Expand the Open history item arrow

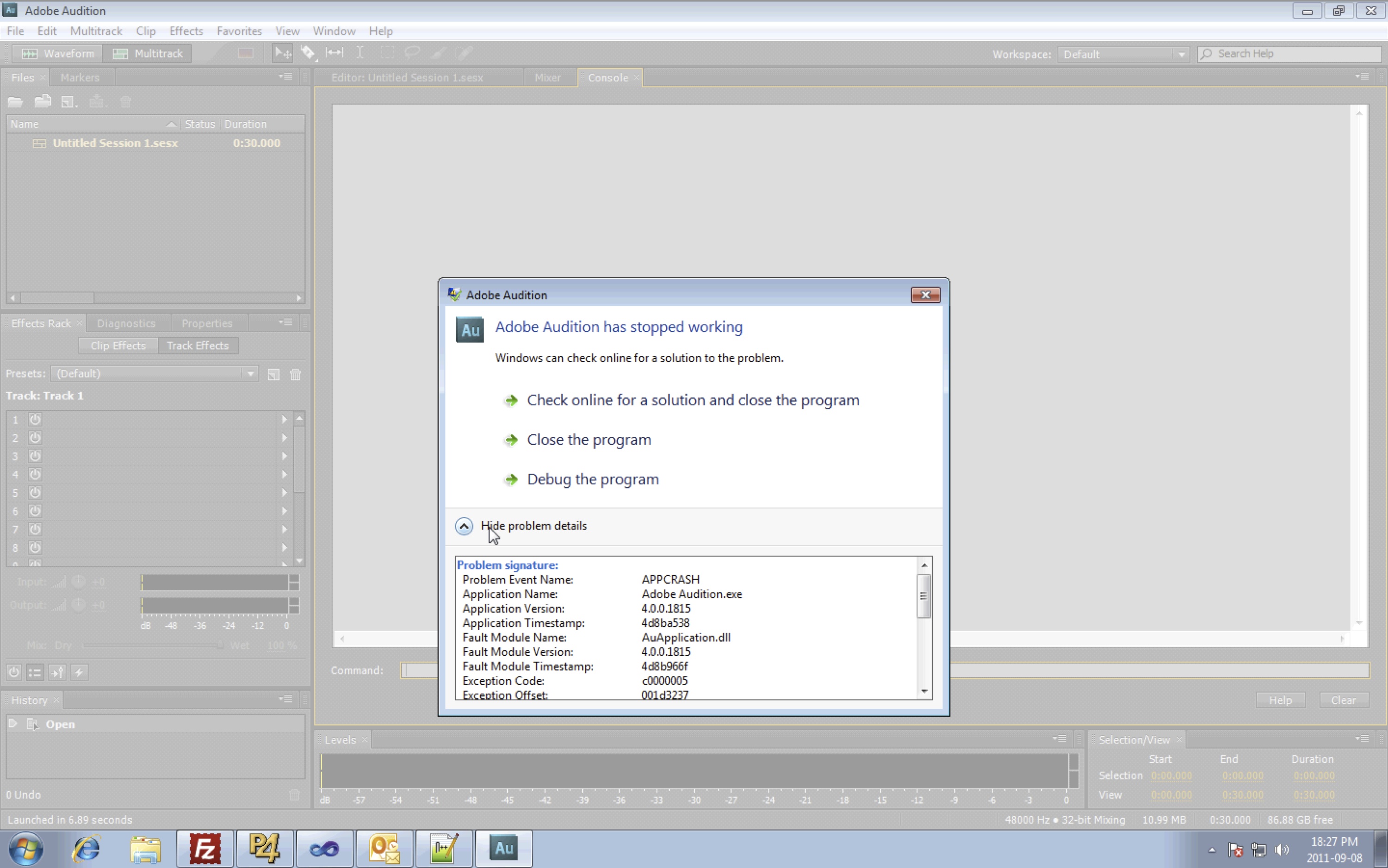[x=12, y=724]
